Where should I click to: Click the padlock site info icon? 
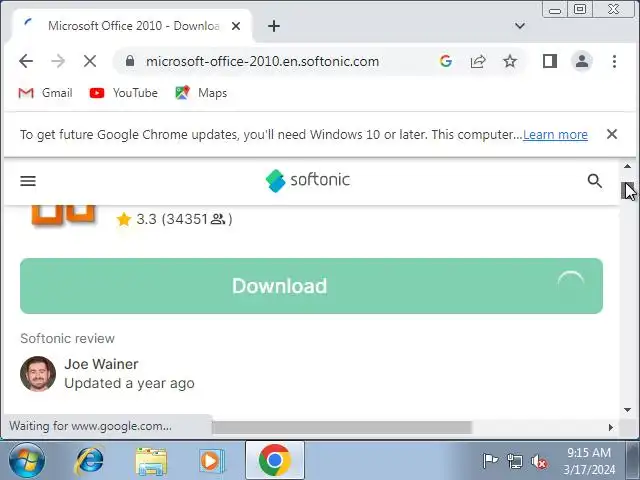pos(130,61)
